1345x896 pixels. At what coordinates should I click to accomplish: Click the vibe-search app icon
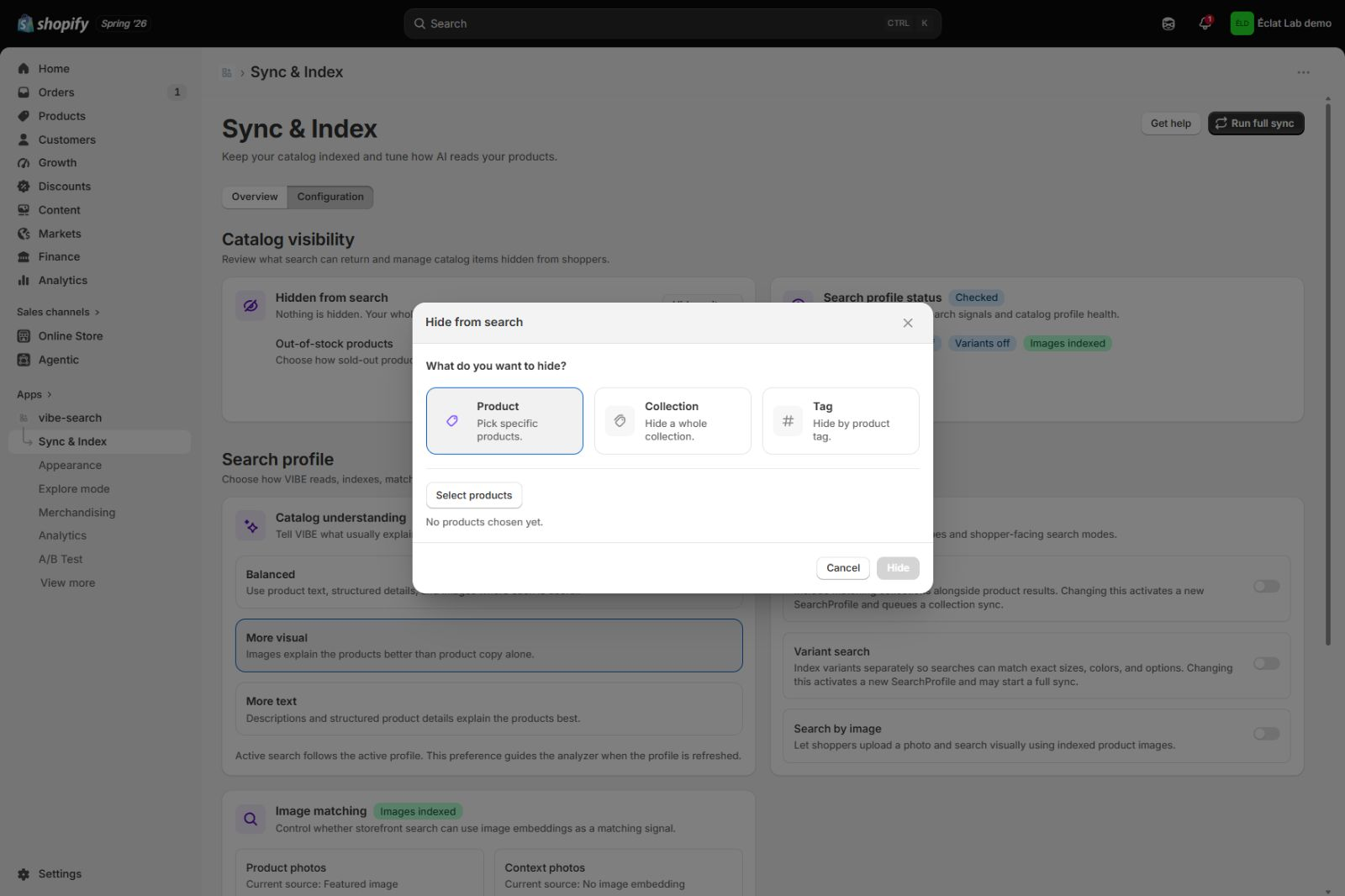coord(24,418)
